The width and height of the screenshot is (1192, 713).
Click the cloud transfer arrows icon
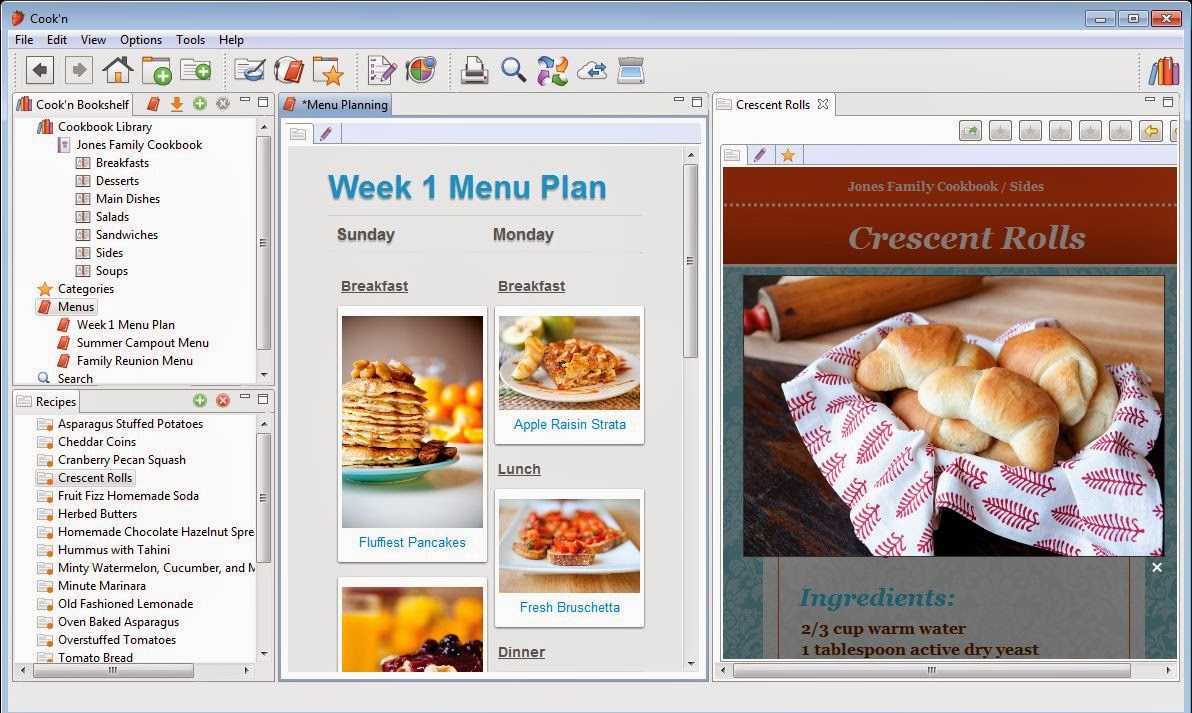pyautogui.click(x=591, y=71)
